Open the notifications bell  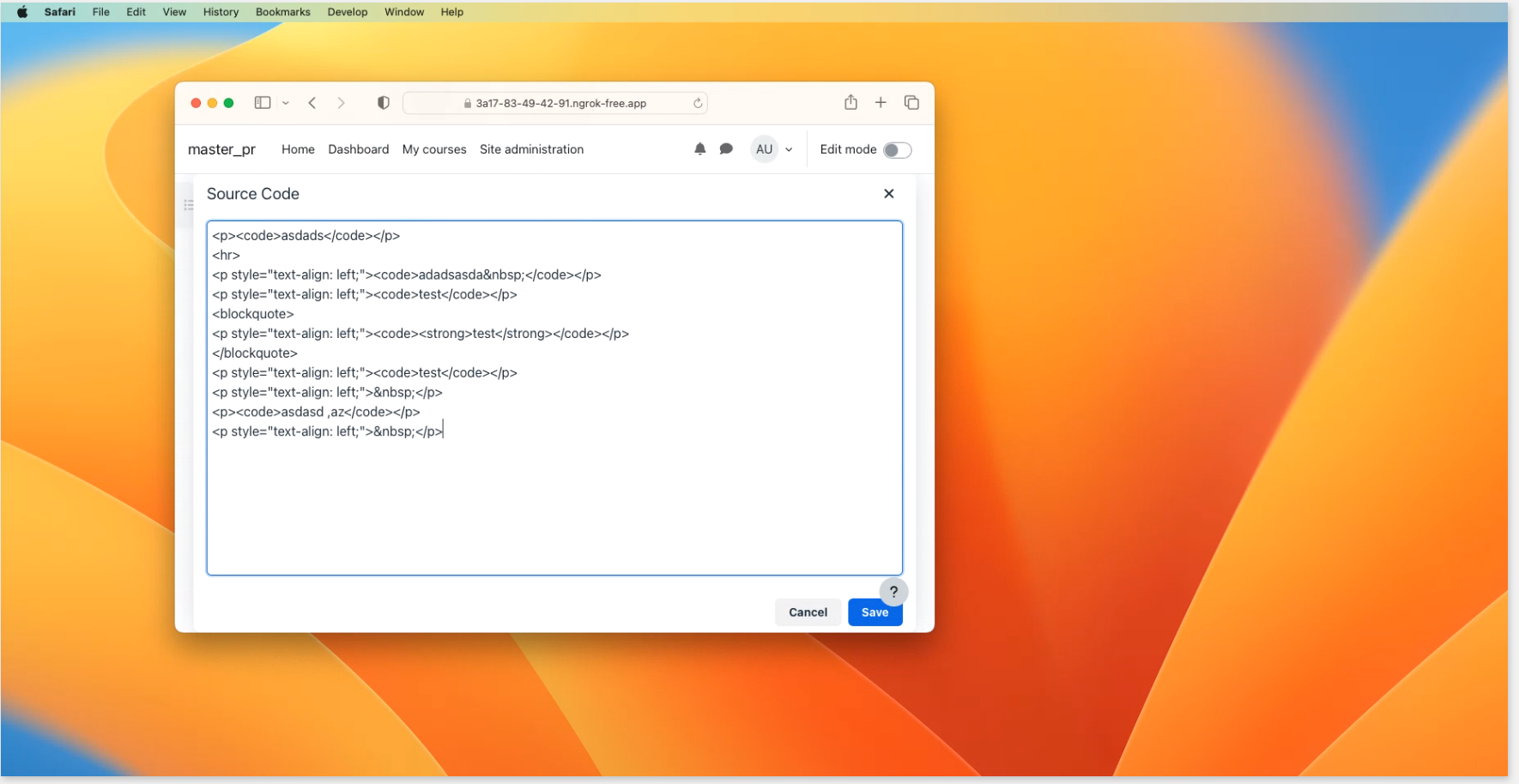700,149
